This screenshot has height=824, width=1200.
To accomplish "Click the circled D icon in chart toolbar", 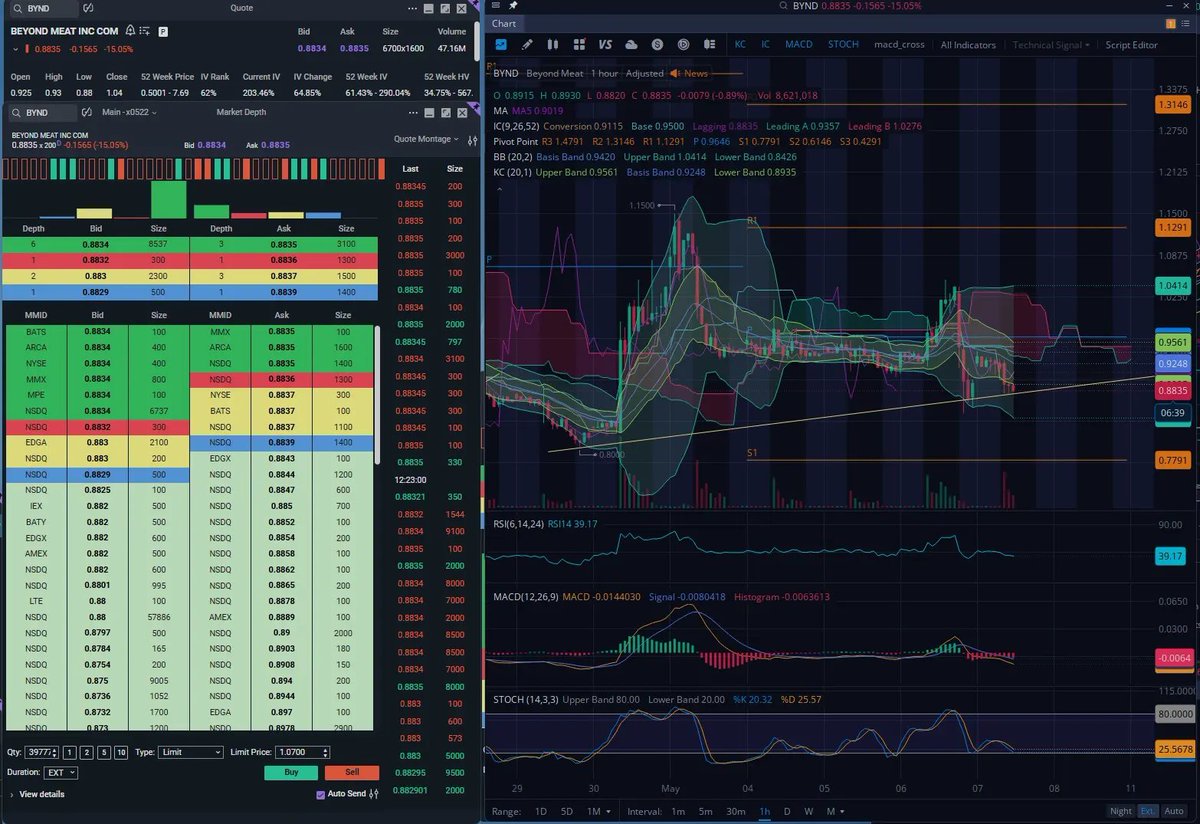I will [683, 45].
